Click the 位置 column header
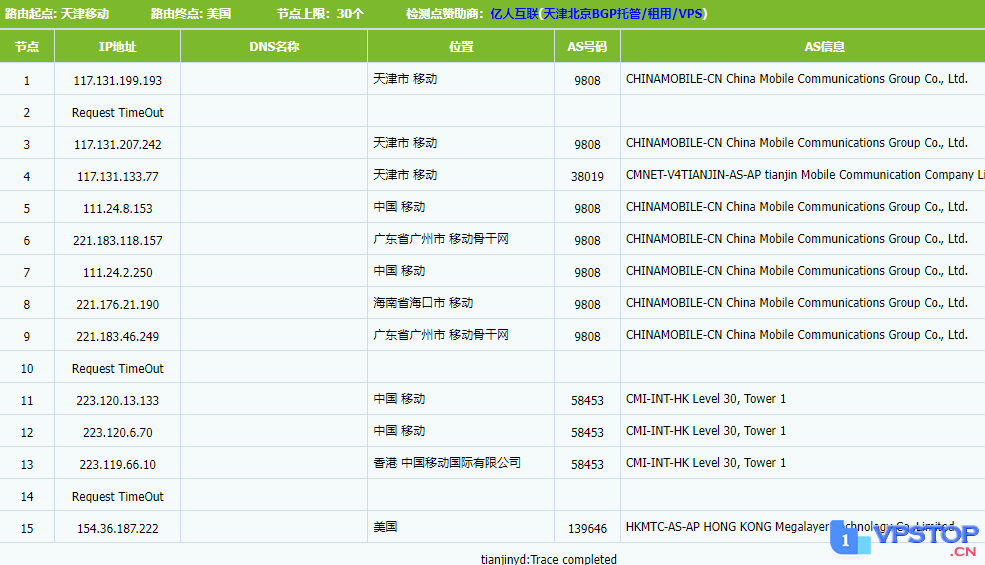 point(461,47)
